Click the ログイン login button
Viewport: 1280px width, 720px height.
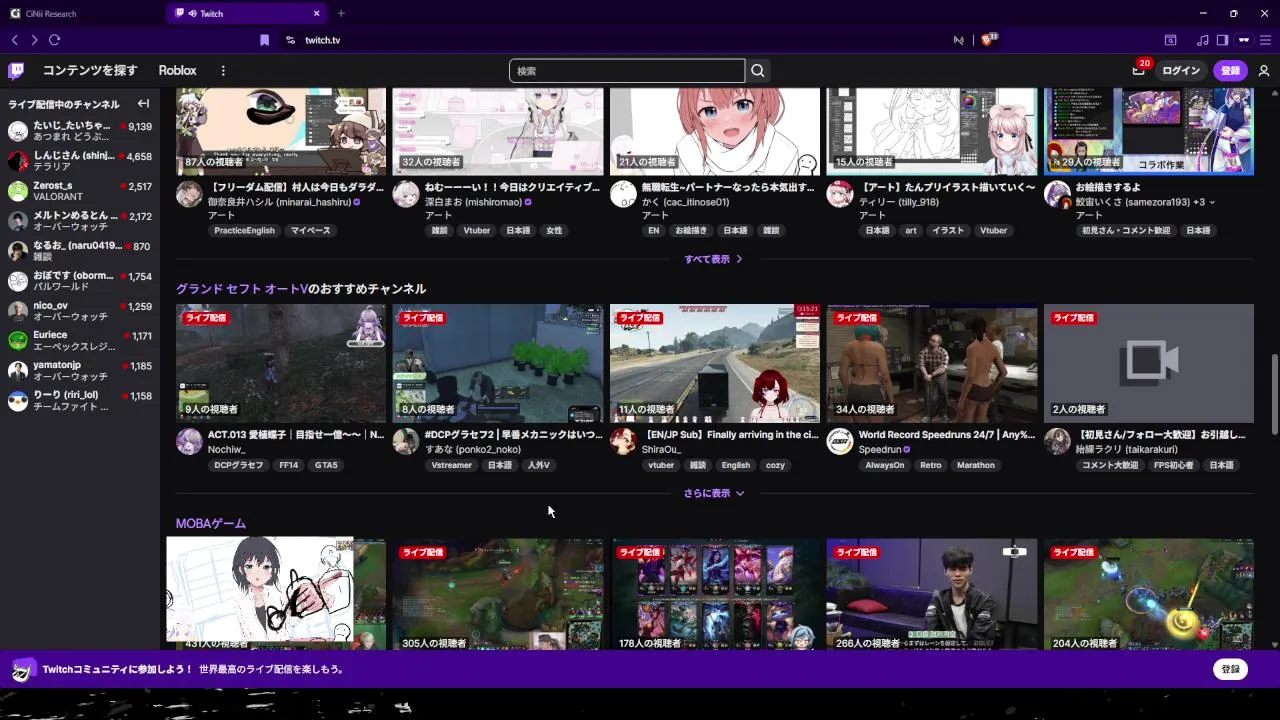1181,71
